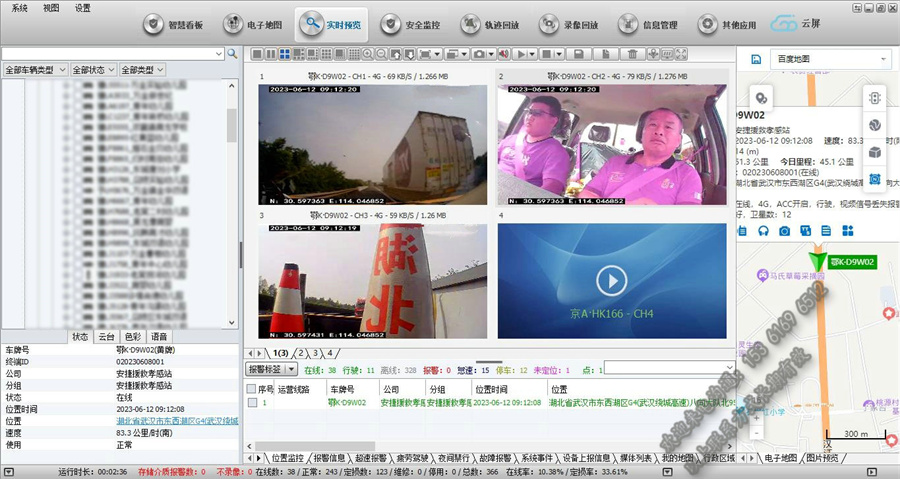
Task: Click the search magnifier in vehicle panel
Action: (232, 53)
